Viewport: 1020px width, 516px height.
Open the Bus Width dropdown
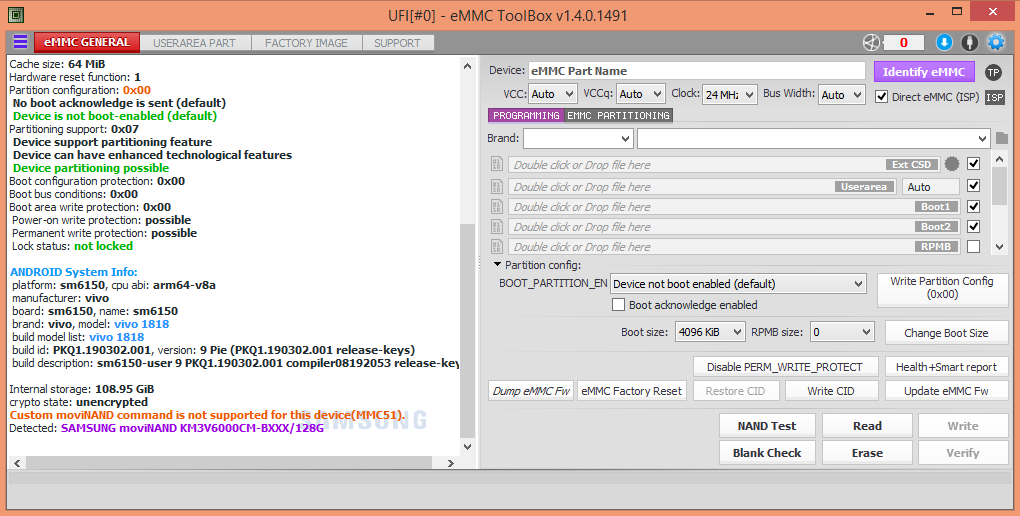click(x=842, y=94)
